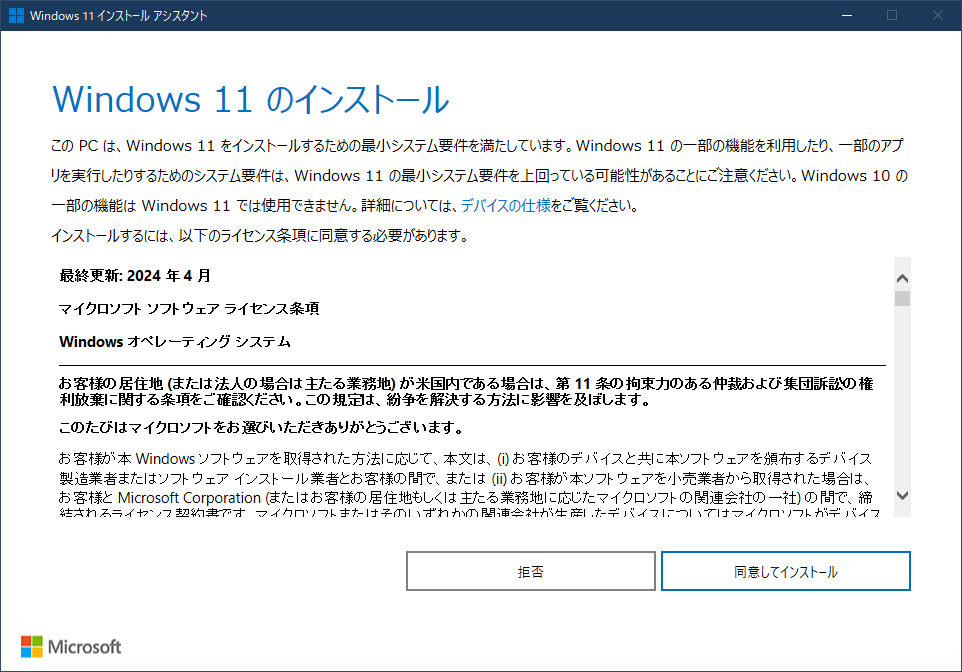
Task: Click the bold arbitration notice paragraph starting お客様の居住地
Action: 466,392
